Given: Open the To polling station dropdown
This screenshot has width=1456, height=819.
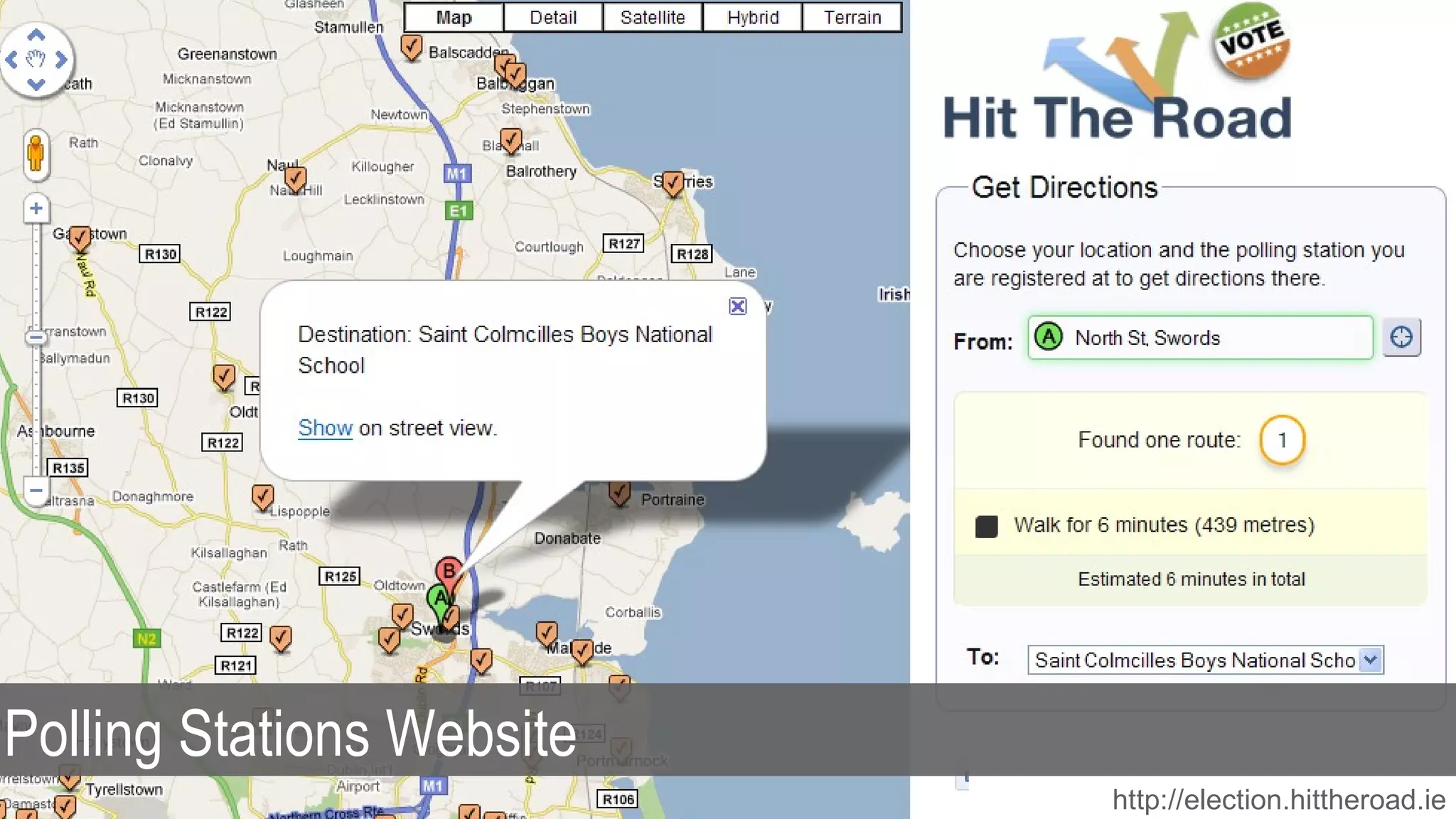Looking at the screenshot, I should pos(1370,660).
